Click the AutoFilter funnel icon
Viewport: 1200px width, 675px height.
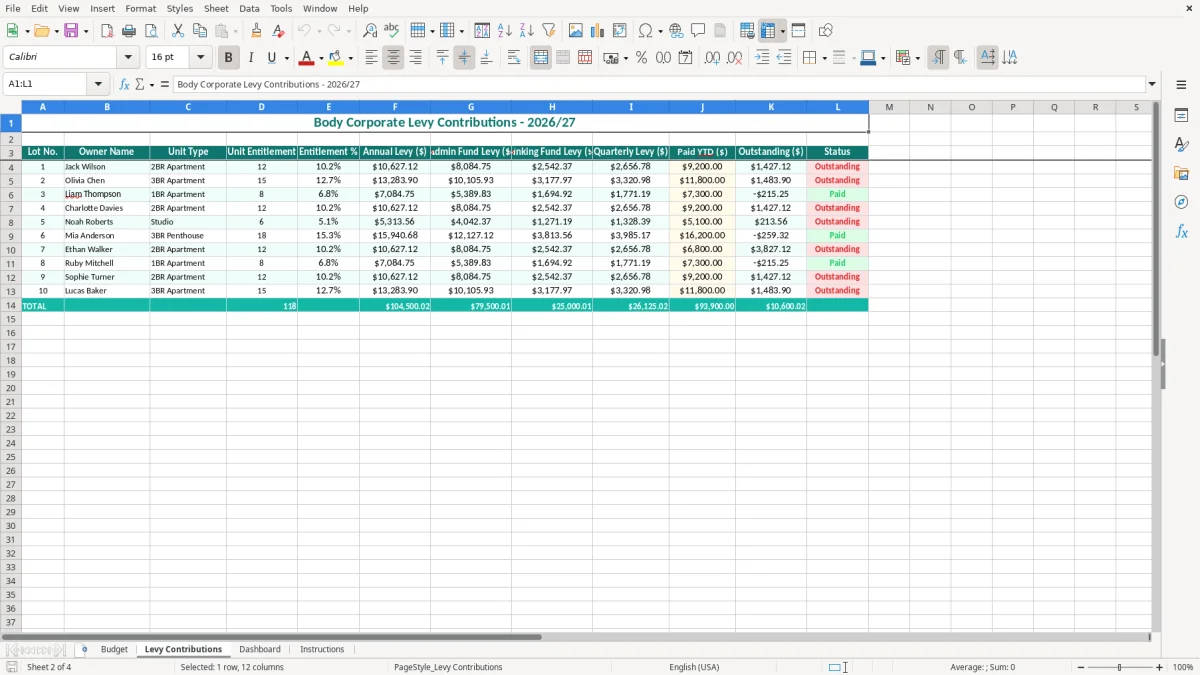coord(549,31)
